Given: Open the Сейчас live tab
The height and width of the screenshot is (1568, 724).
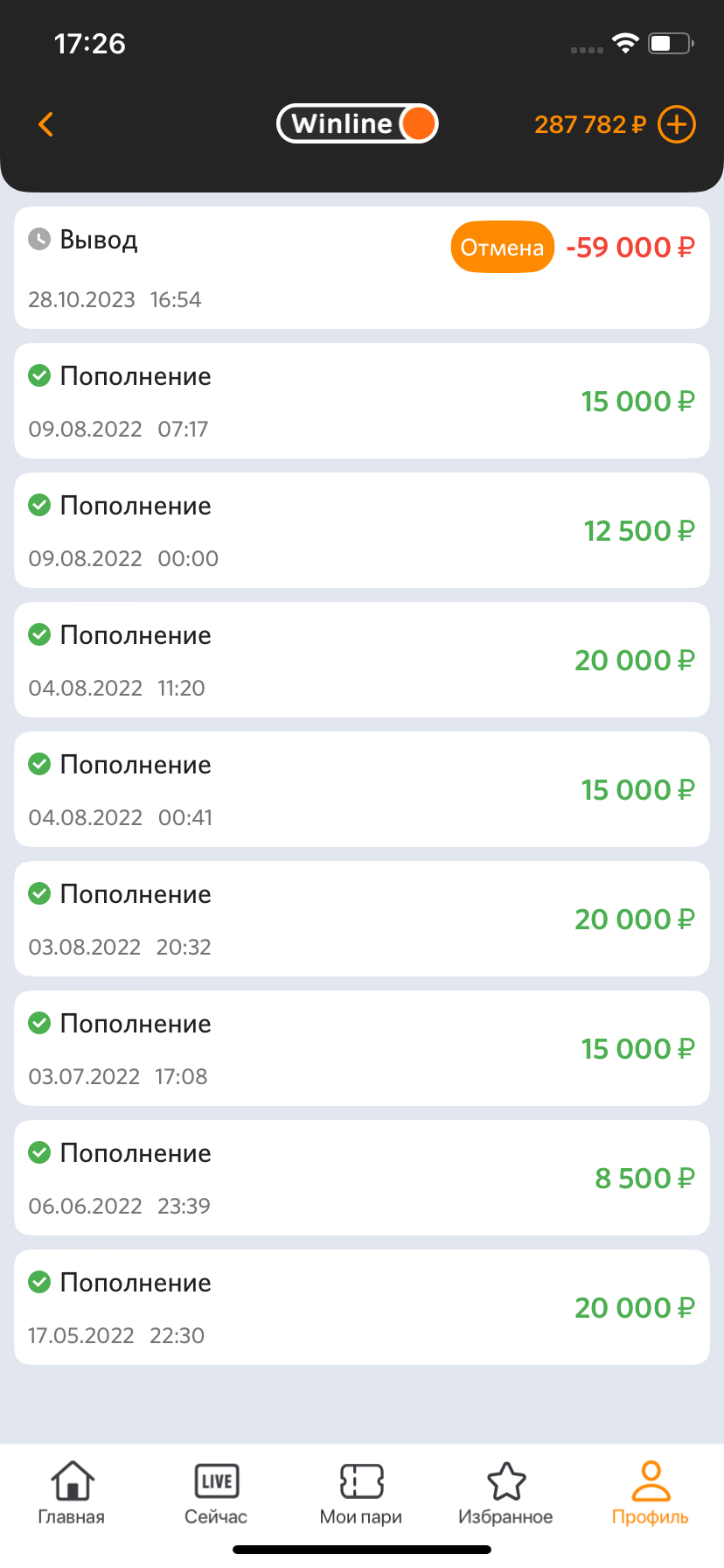Looking at the screenshot, I should pyautogui.click(x=216, y=1494).
